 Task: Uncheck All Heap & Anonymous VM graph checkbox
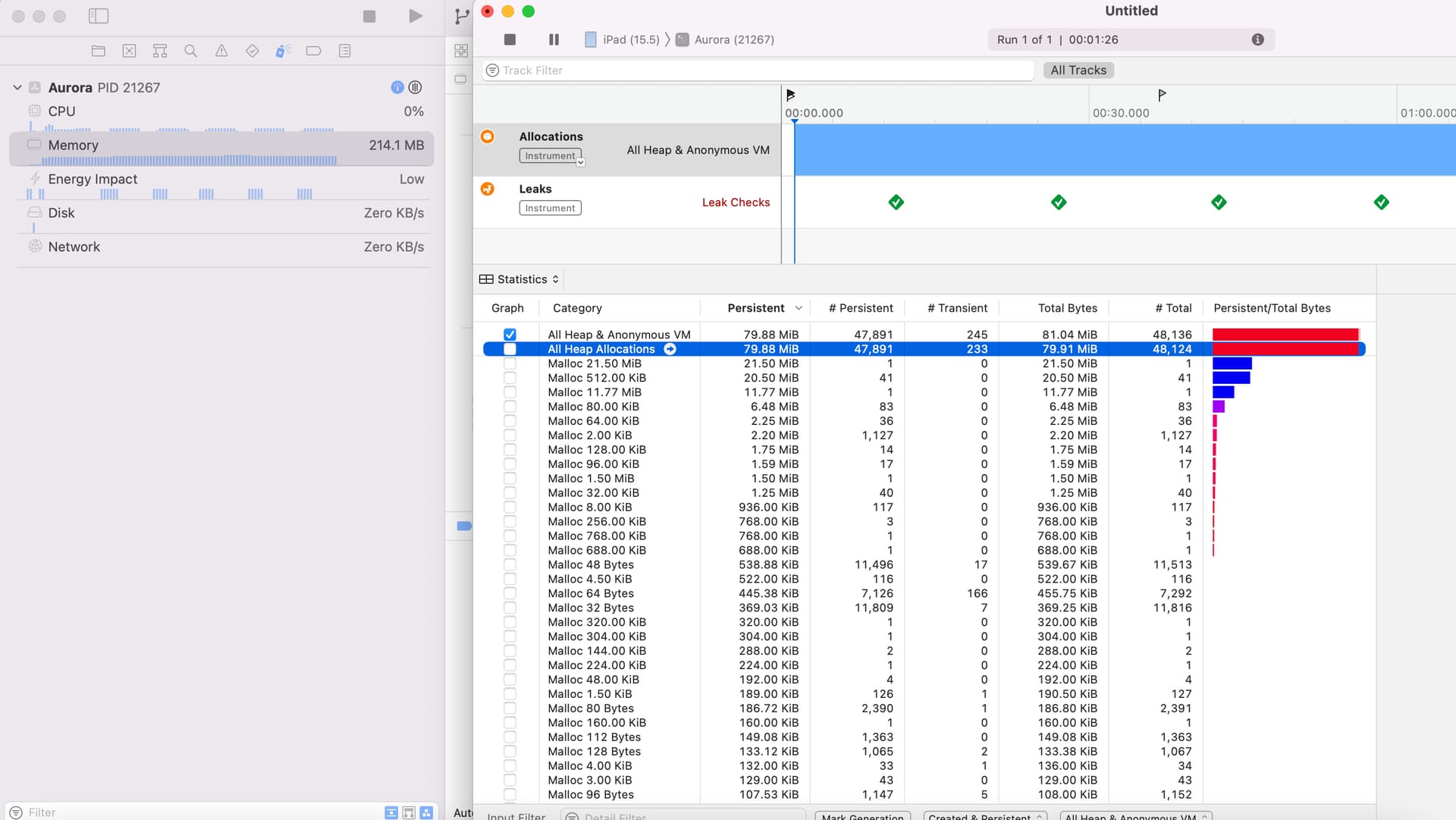click(510, 335)
